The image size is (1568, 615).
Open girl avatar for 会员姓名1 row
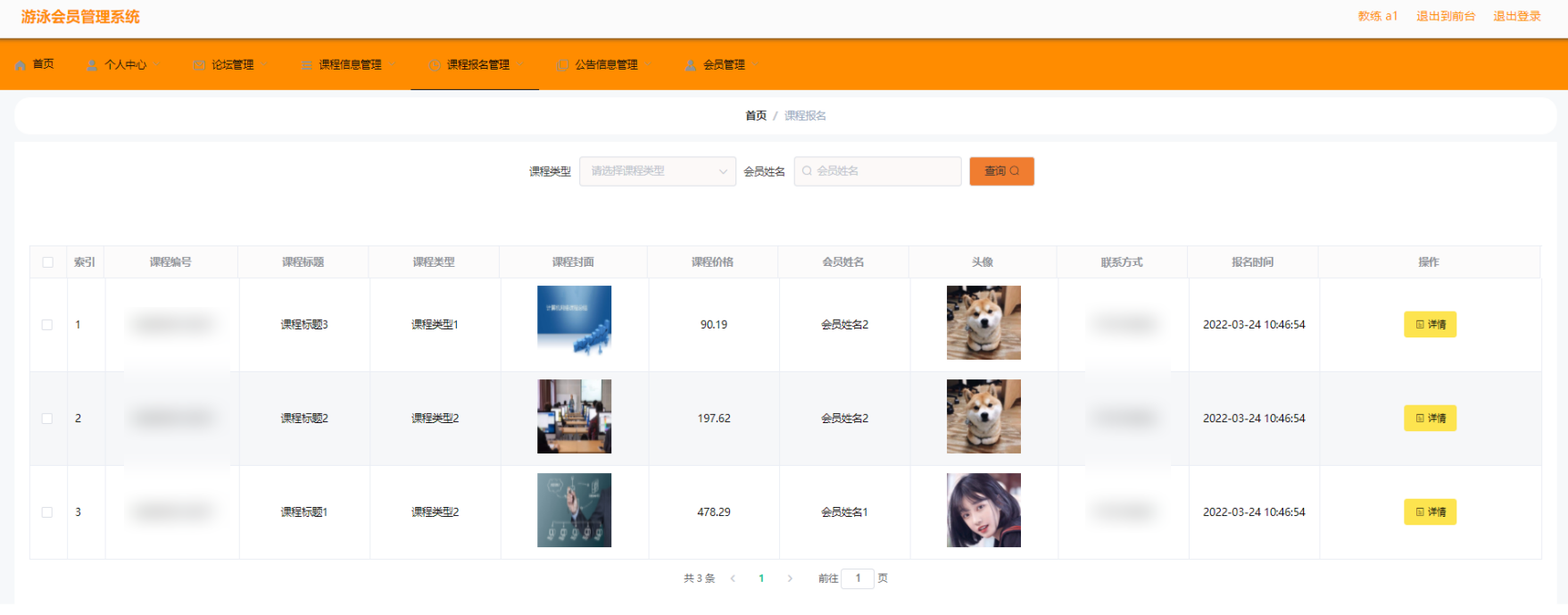click(x=983, y=511)
